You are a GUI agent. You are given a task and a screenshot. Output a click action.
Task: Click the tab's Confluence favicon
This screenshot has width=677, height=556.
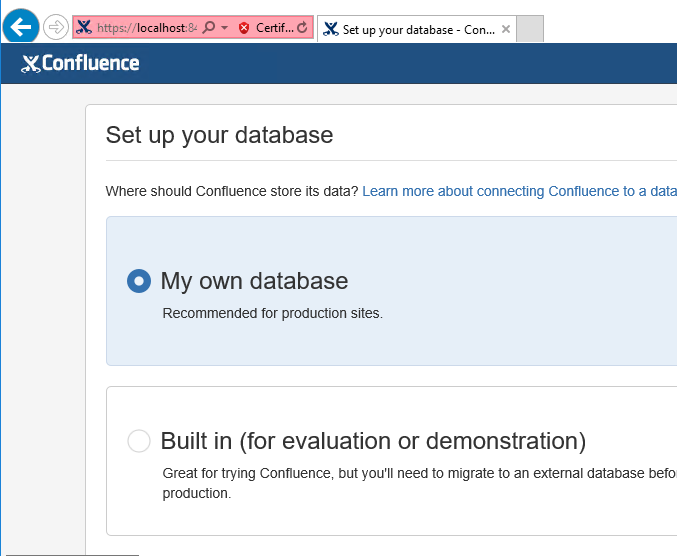coord(331,29)
